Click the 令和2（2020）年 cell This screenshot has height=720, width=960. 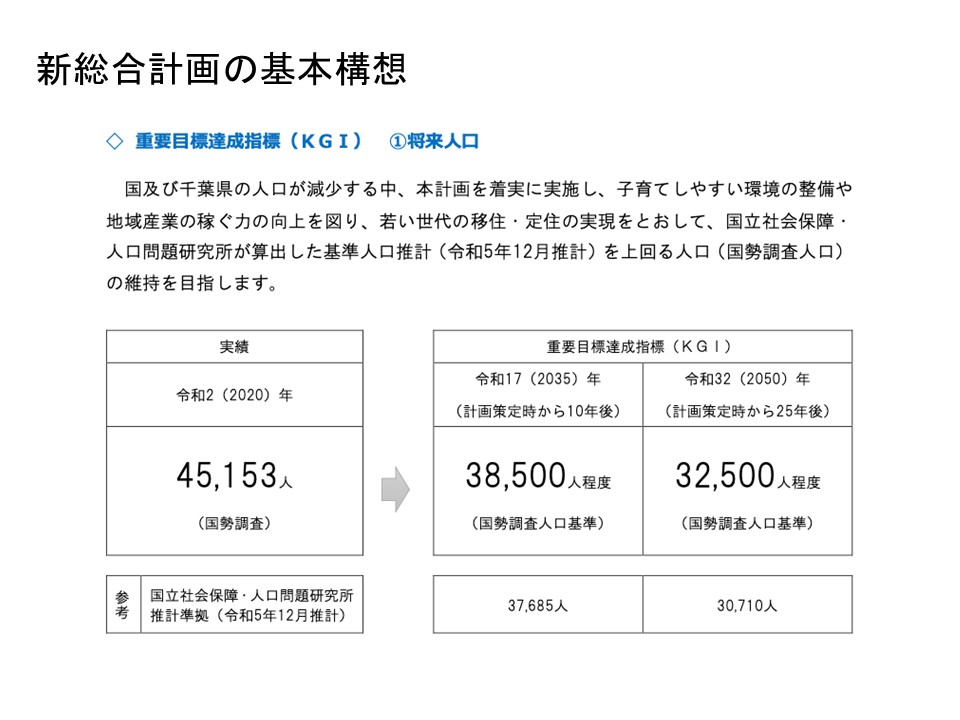coord(234,395)
